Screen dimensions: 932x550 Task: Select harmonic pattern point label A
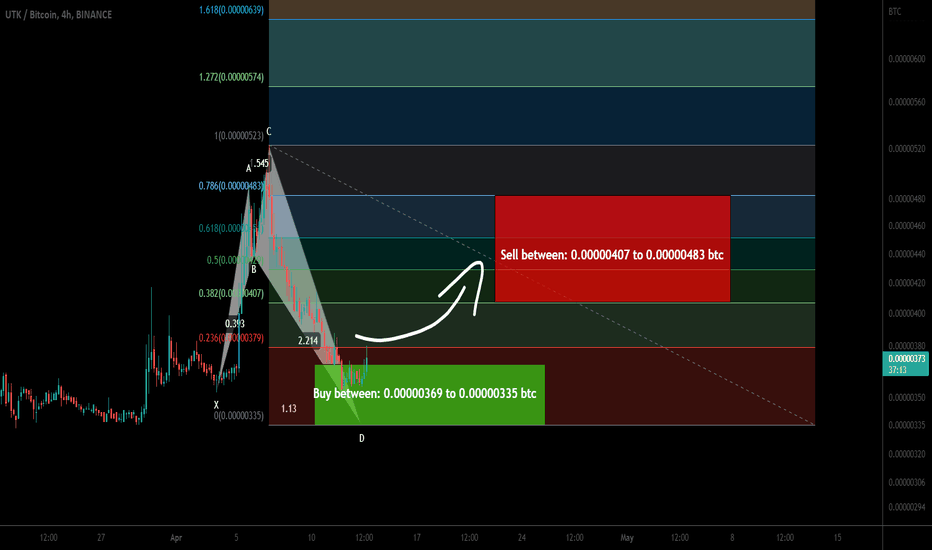click(x=248, y=168)
